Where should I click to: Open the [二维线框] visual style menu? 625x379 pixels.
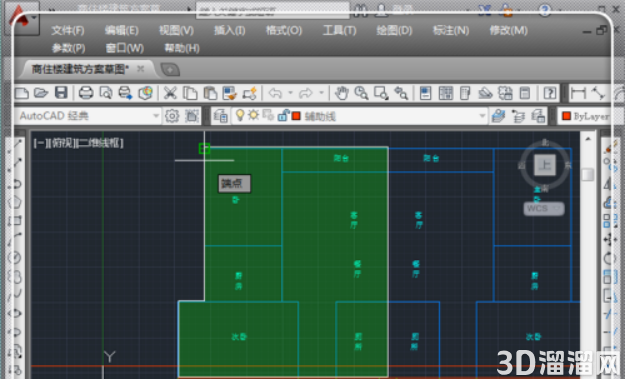100,143
